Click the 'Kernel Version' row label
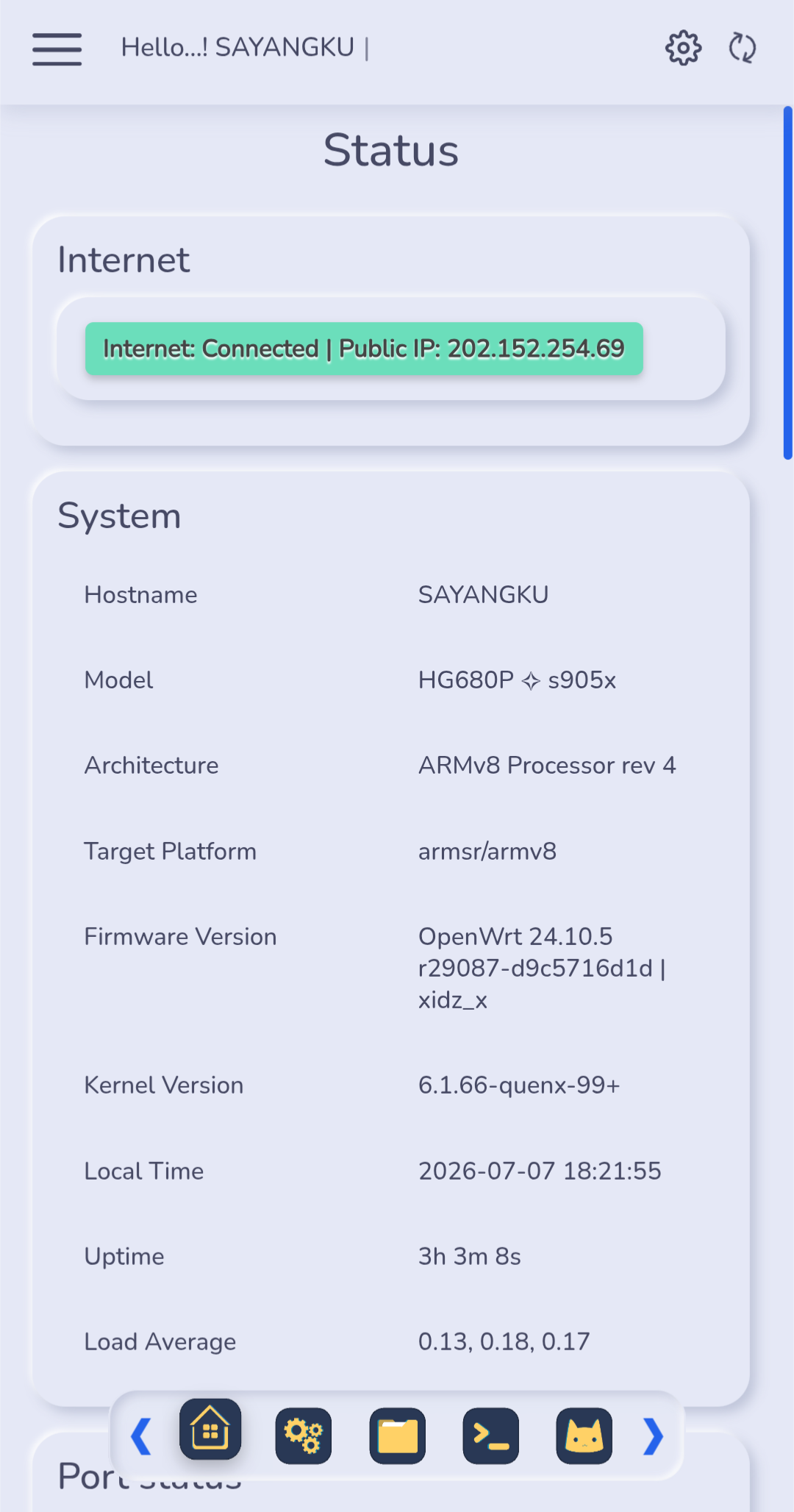 tap(164, 1085)
